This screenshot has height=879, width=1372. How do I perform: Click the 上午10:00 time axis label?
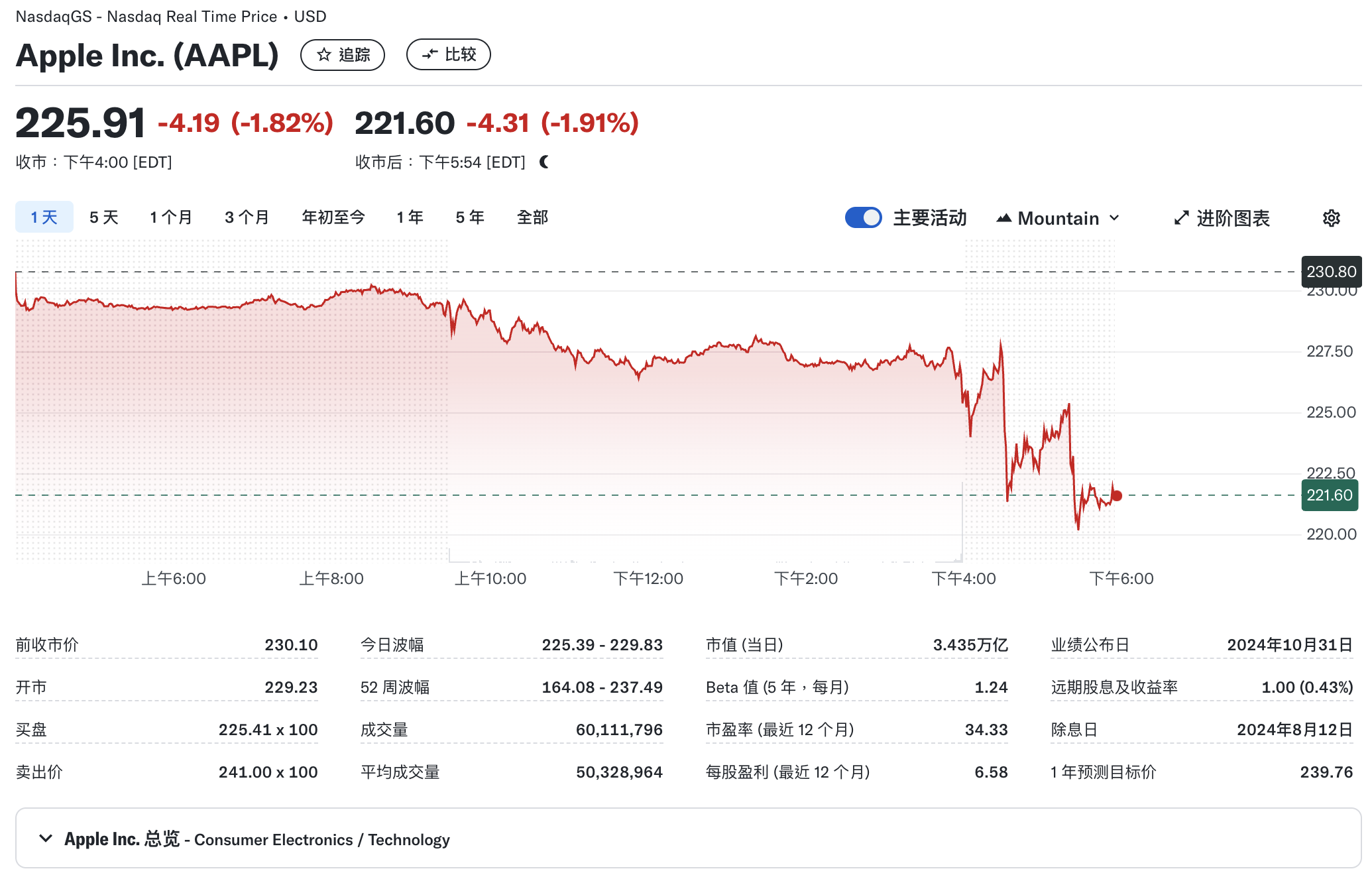(490, 579)
